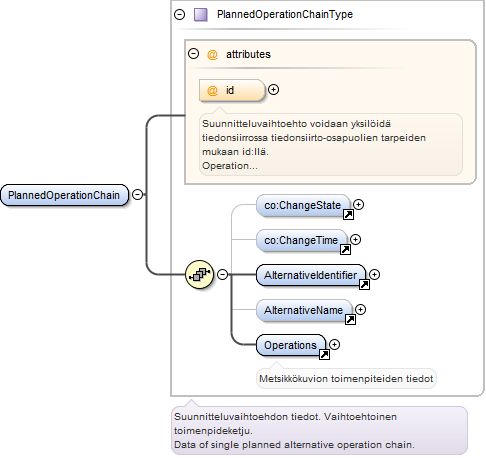Select the PlannedOperationChain root element
Image resolution: width=486 pixels, height=458 pixels.
(x=64, y=195)
